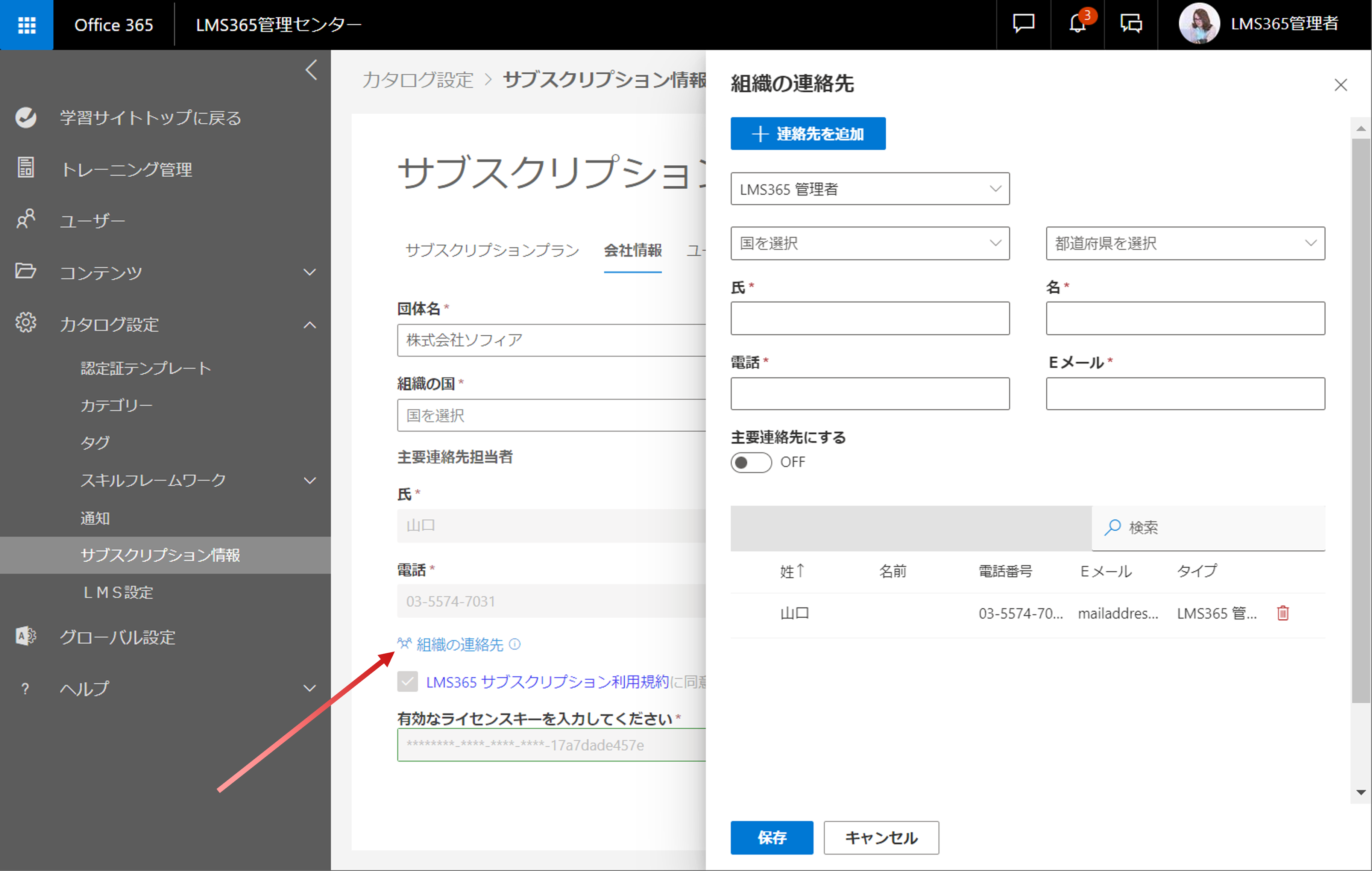Click the キャンセル button
1372x871 pixels.
point(881,838)
